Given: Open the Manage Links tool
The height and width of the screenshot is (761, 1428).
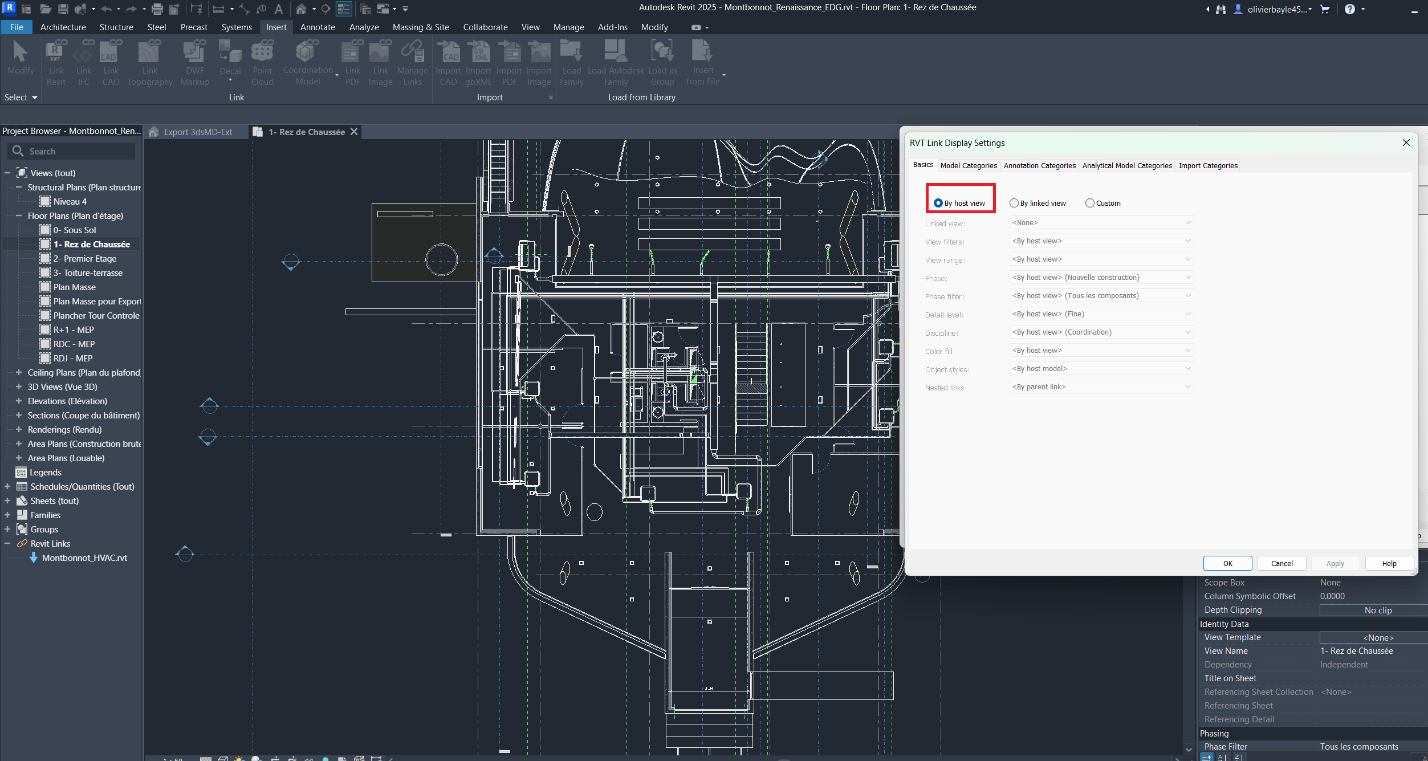Looking at the screenshot, I should click(x=412, y=65).
